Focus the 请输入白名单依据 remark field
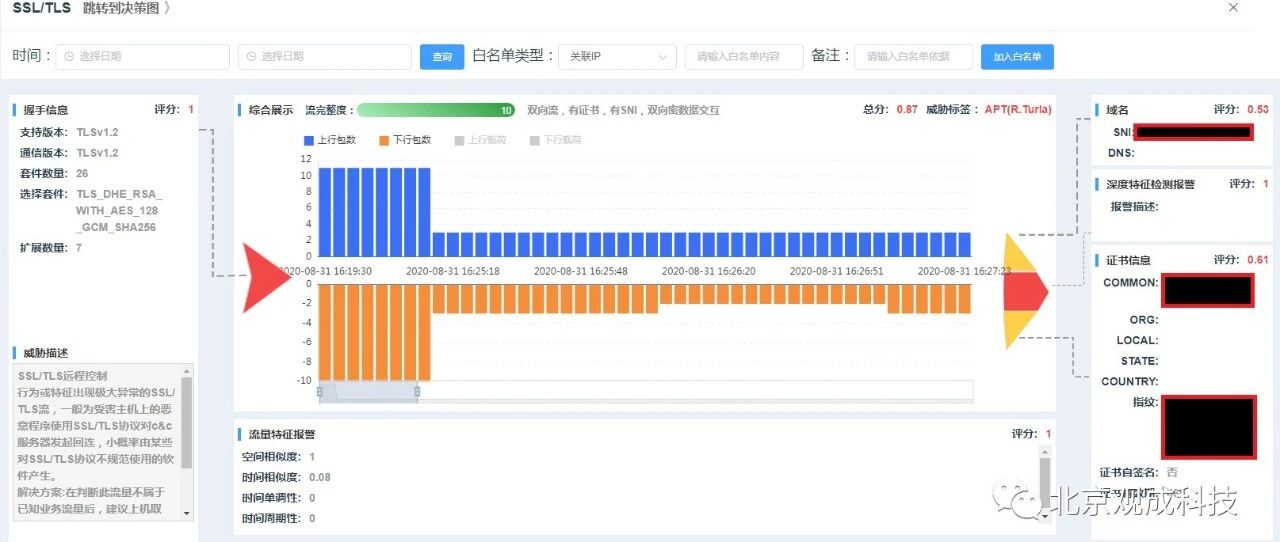1280x542 pixels. [914, 57]
